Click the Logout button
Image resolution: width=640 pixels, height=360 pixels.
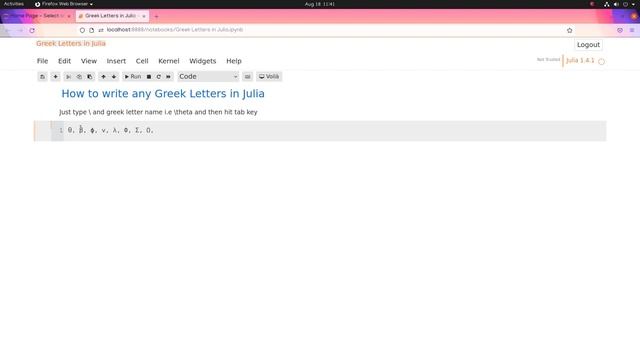[588, 45]
